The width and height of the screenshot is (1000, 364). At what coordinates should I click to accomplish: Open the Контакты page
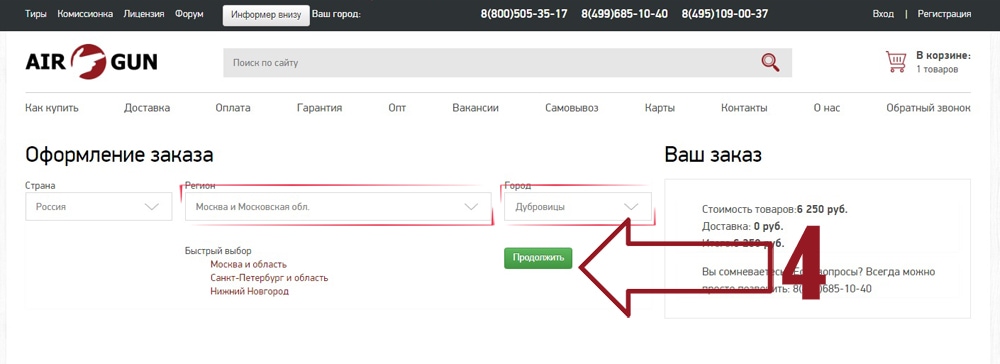click(x=744, y=108)
